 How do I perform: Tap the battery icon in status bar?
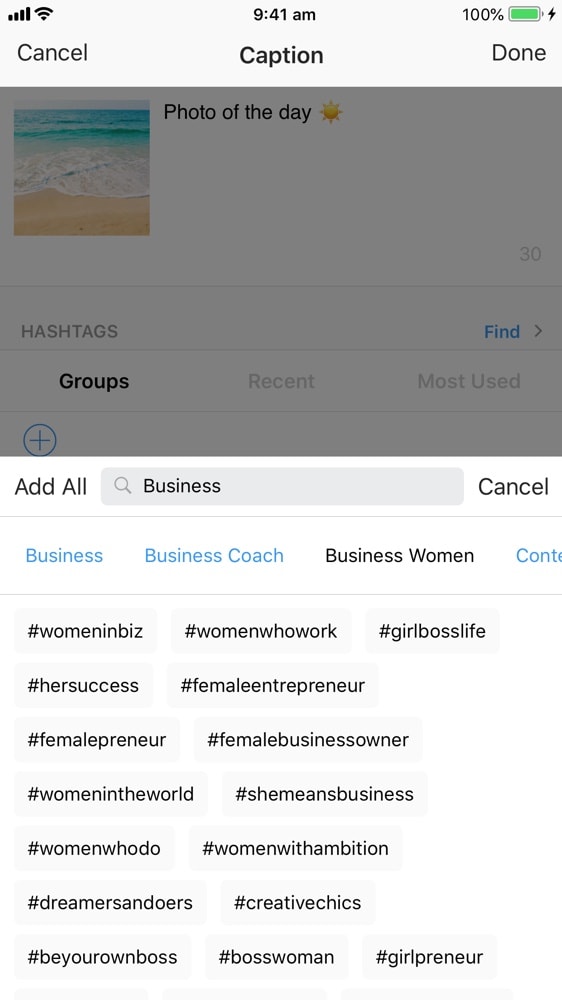pos(526,14)
